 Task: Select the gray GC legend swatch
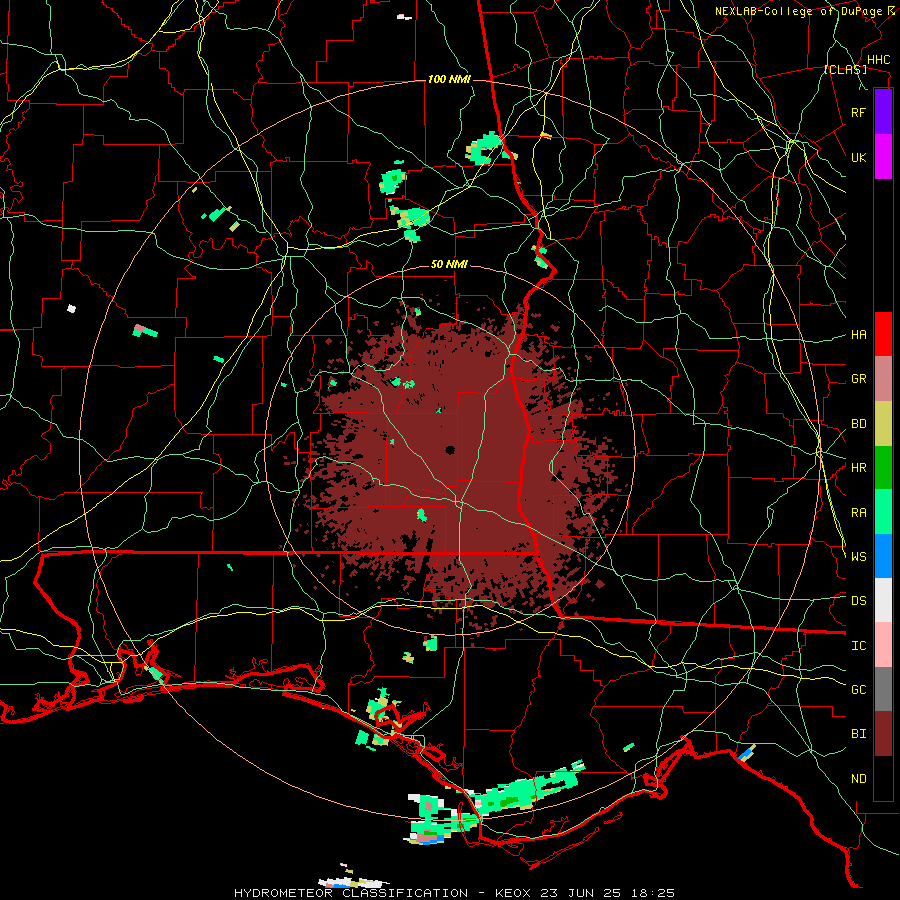click(x=883, y=689)
